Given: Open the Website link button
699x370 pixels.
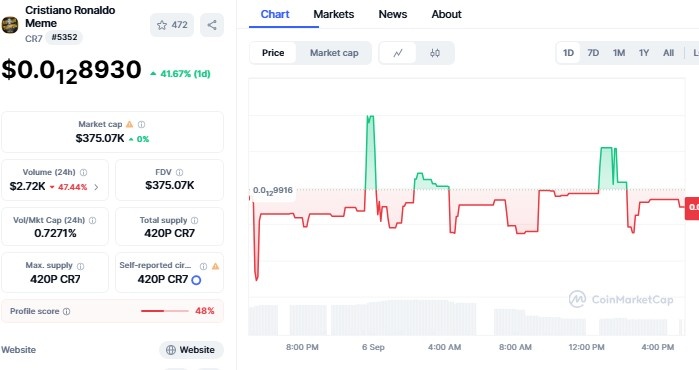Looking at the screenshot, I should (191, 350).
